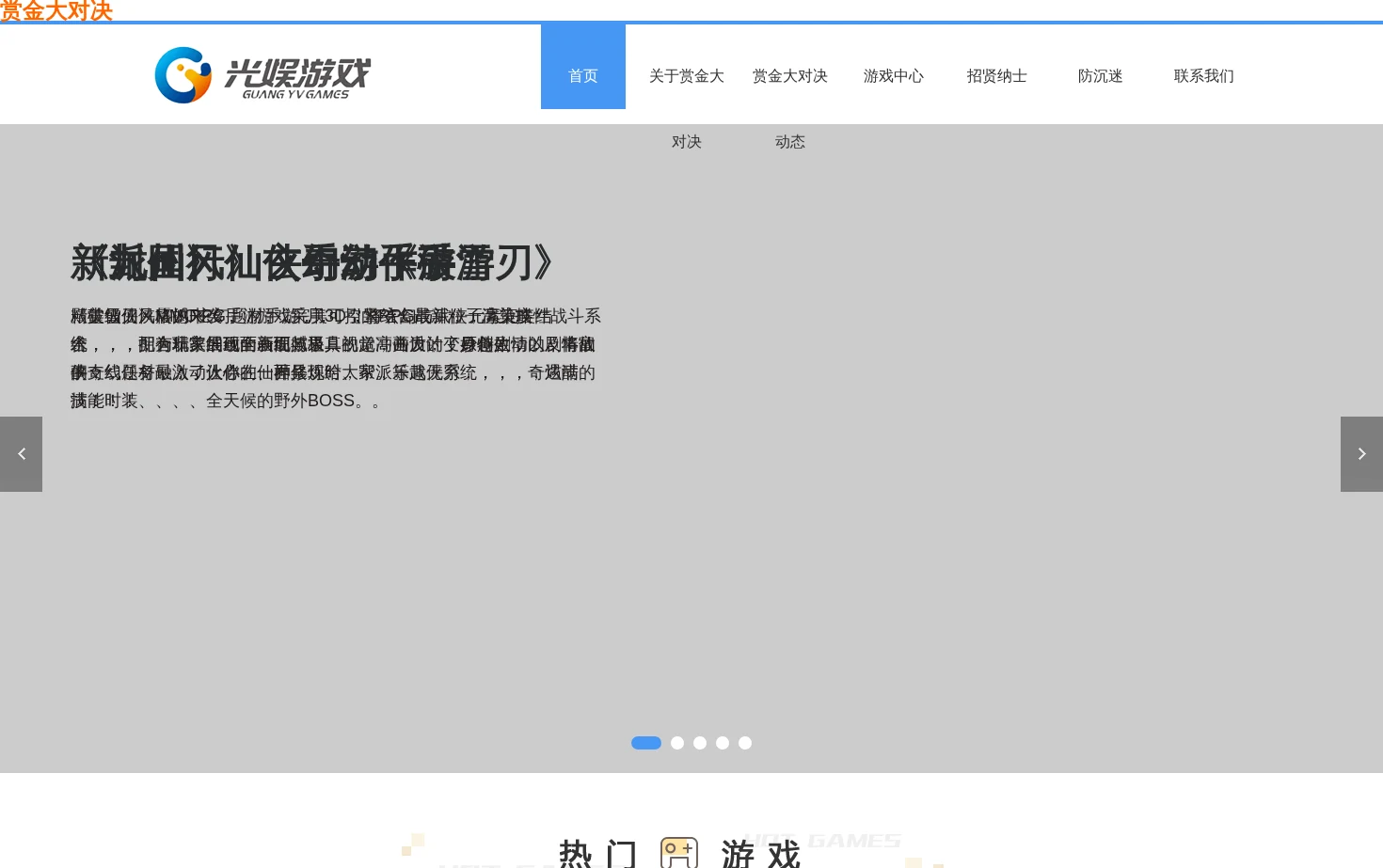Open 防沉迷 menu item
Screen dimensions: 1383x868
(x=1101, y=76)
